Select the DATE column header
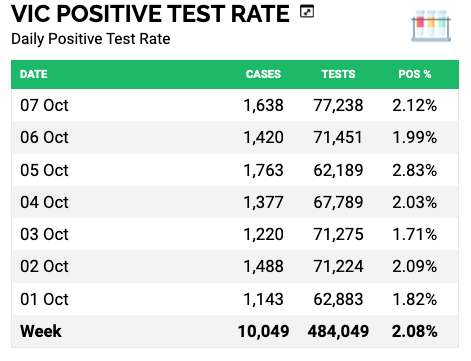 (x=34, y=74)
